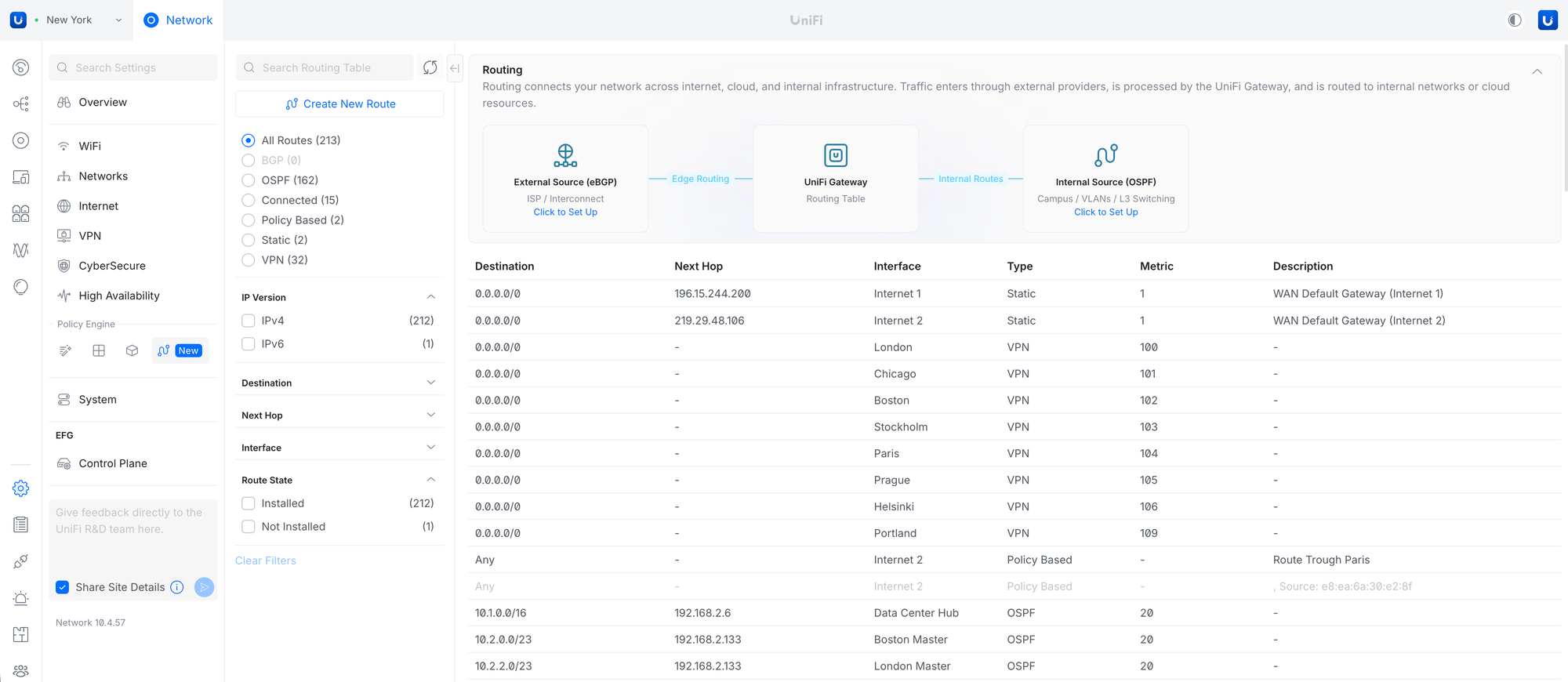Screen dimensions: 1568x682
Task: Collapse the Route State filter section
Action: [430, 480]
